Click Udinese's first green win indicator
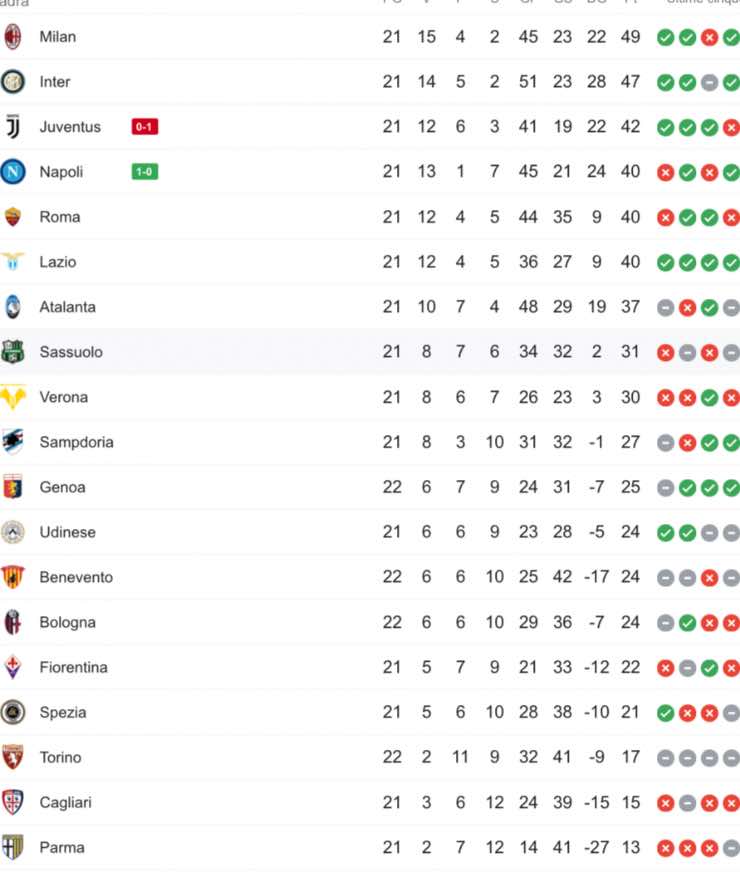740x872 pixels. [665, 533]
